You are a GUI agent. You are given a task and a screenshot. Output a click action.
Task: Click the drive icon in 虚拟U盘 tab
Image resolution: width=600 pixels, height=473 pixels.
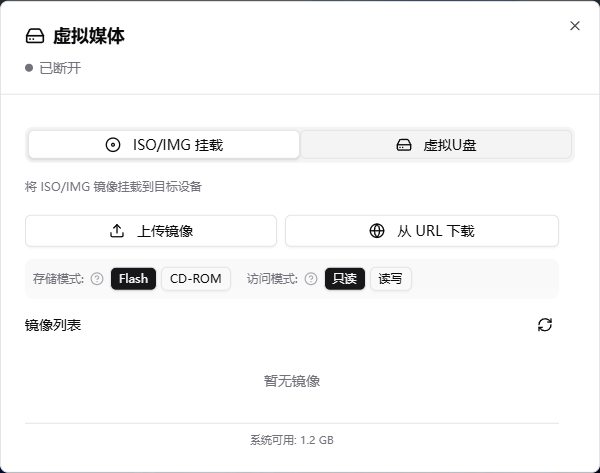tap(404, 144)
